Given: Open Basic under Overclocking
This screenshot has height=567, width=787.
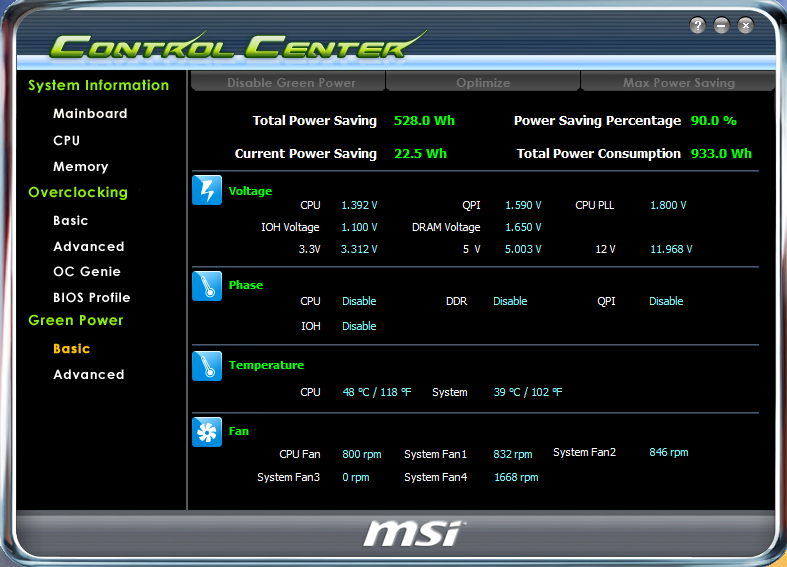Looking at the screenshot, I should click(x=71, y=221).
